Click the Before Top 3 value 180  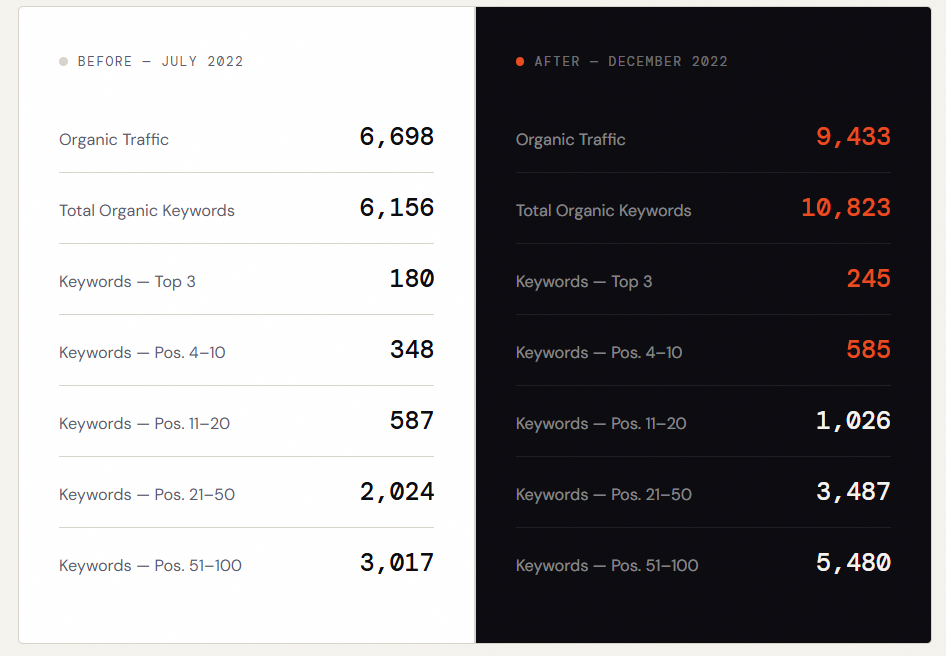click(411, 279)
